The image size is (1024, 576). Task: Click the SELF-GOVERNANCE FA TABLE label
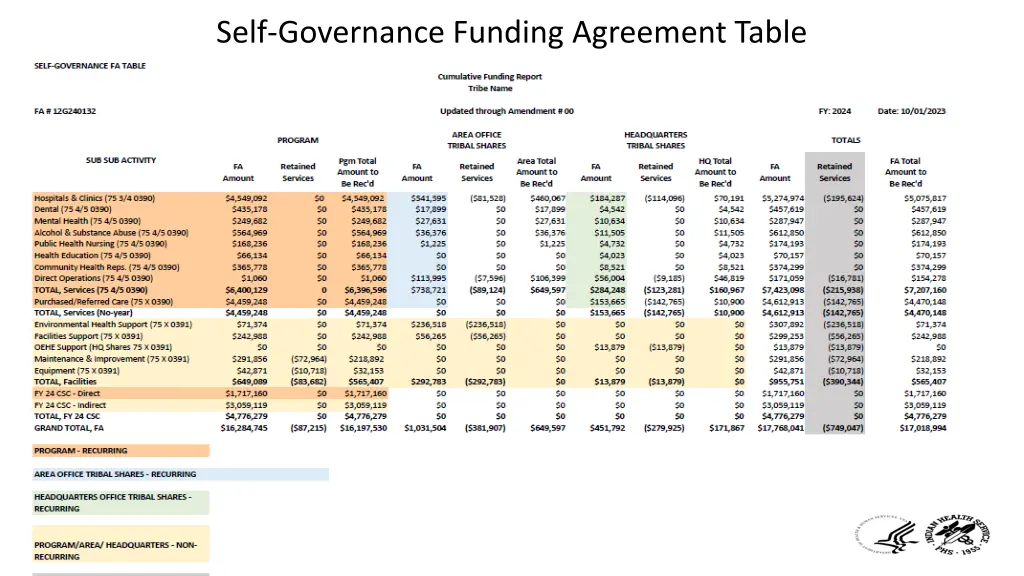coord(90,66)
